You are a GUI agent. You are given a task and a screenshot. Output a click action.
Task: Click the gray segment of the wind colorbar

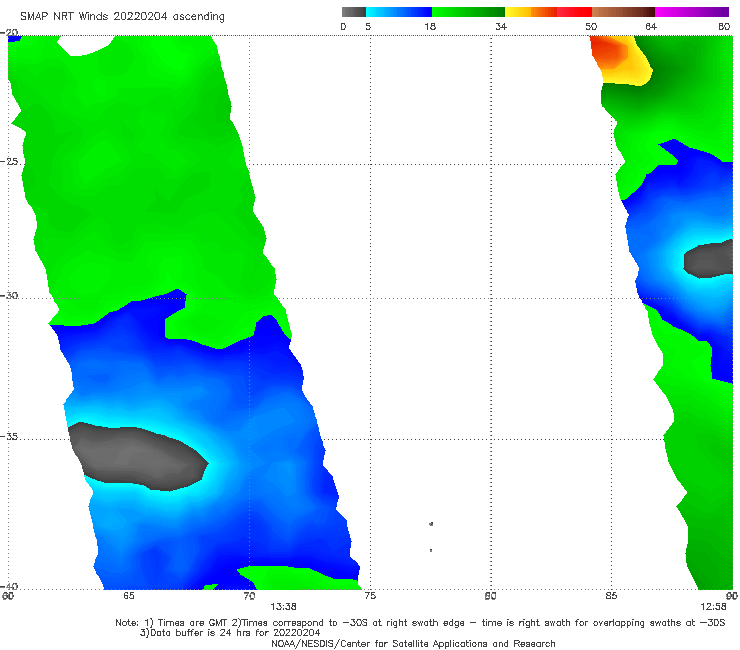pyautogui.click(x=354, y=12)
